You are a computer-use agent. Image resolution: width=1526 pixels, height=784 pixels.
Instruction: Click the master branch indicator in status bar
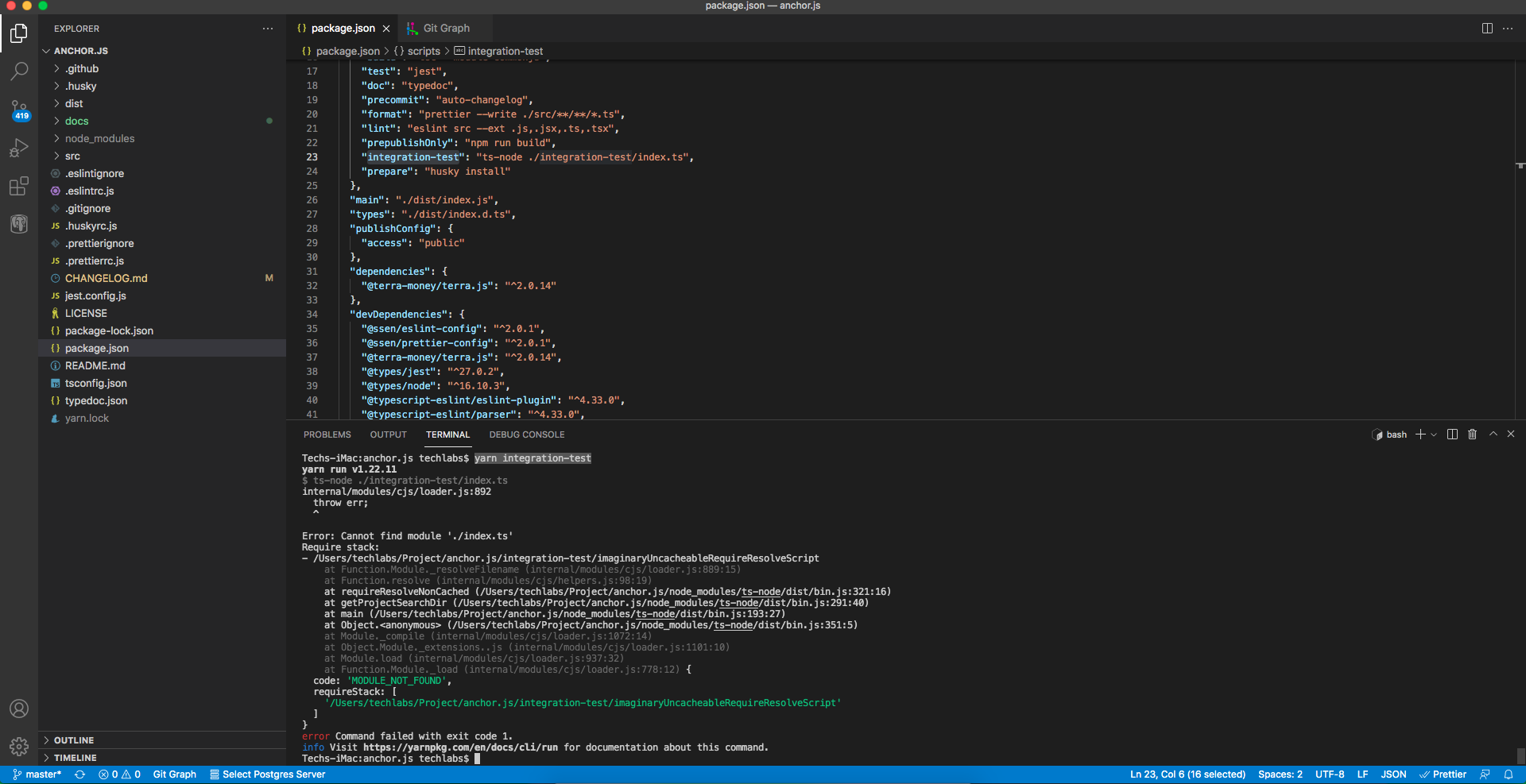coord(37,774)
